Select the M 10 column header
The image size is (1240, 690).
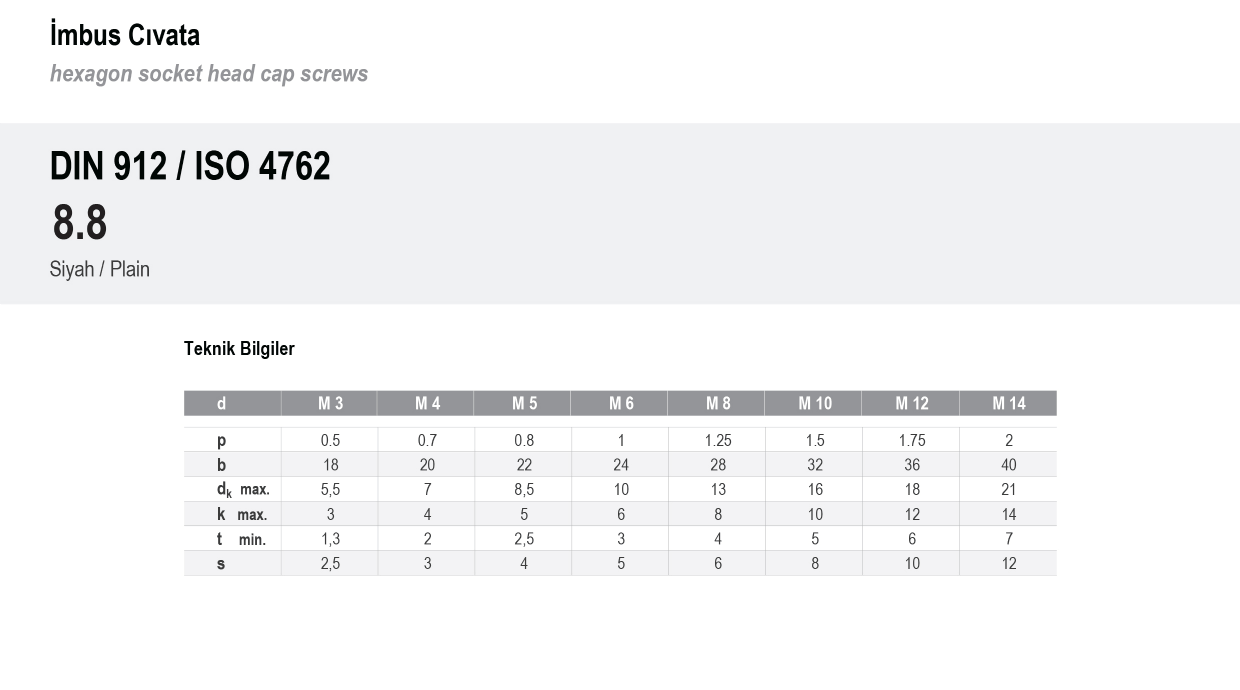(815, 403)
